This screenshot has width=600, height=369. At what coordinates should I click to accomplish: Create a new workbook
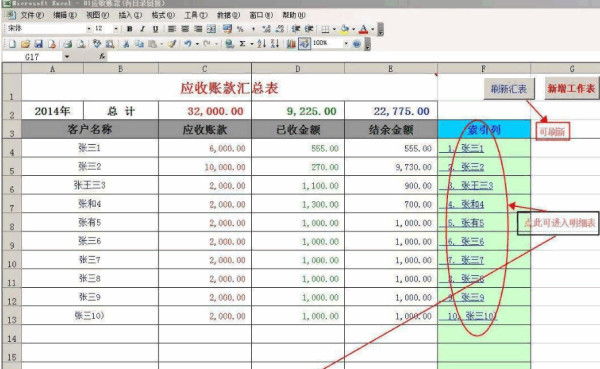click(x=12, y=44)
